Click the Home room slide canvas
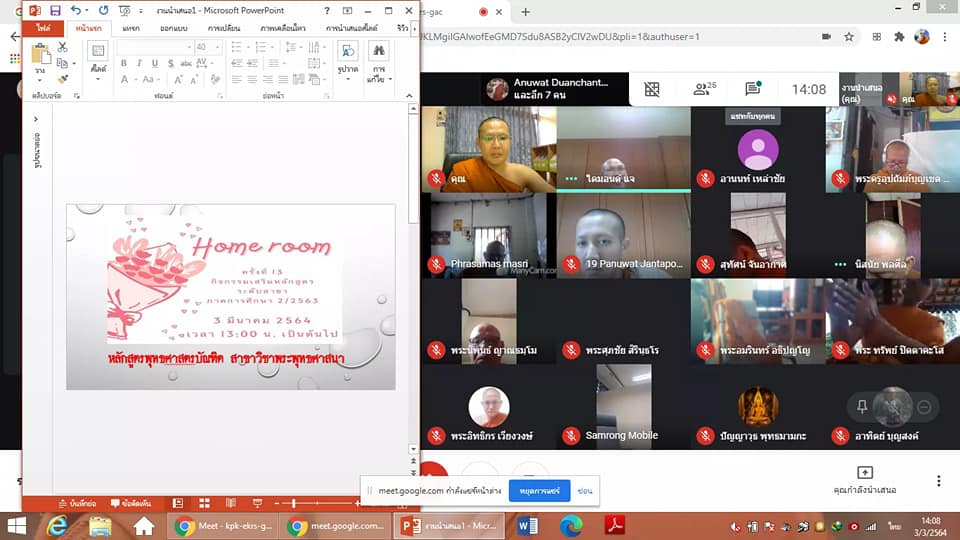 (x=231, y=297)
